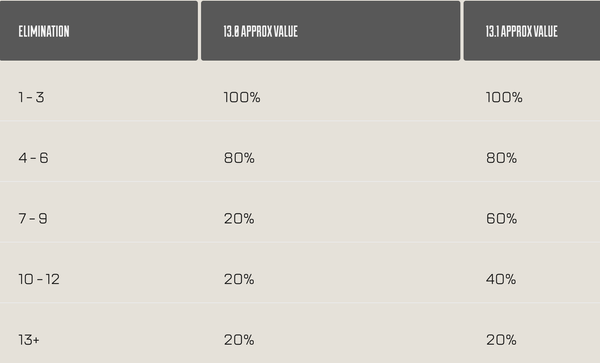The height and width of the screenshot is (363, 600).
Task: Click 80% in the 13.1 column
Action: (x=501, y=158)
